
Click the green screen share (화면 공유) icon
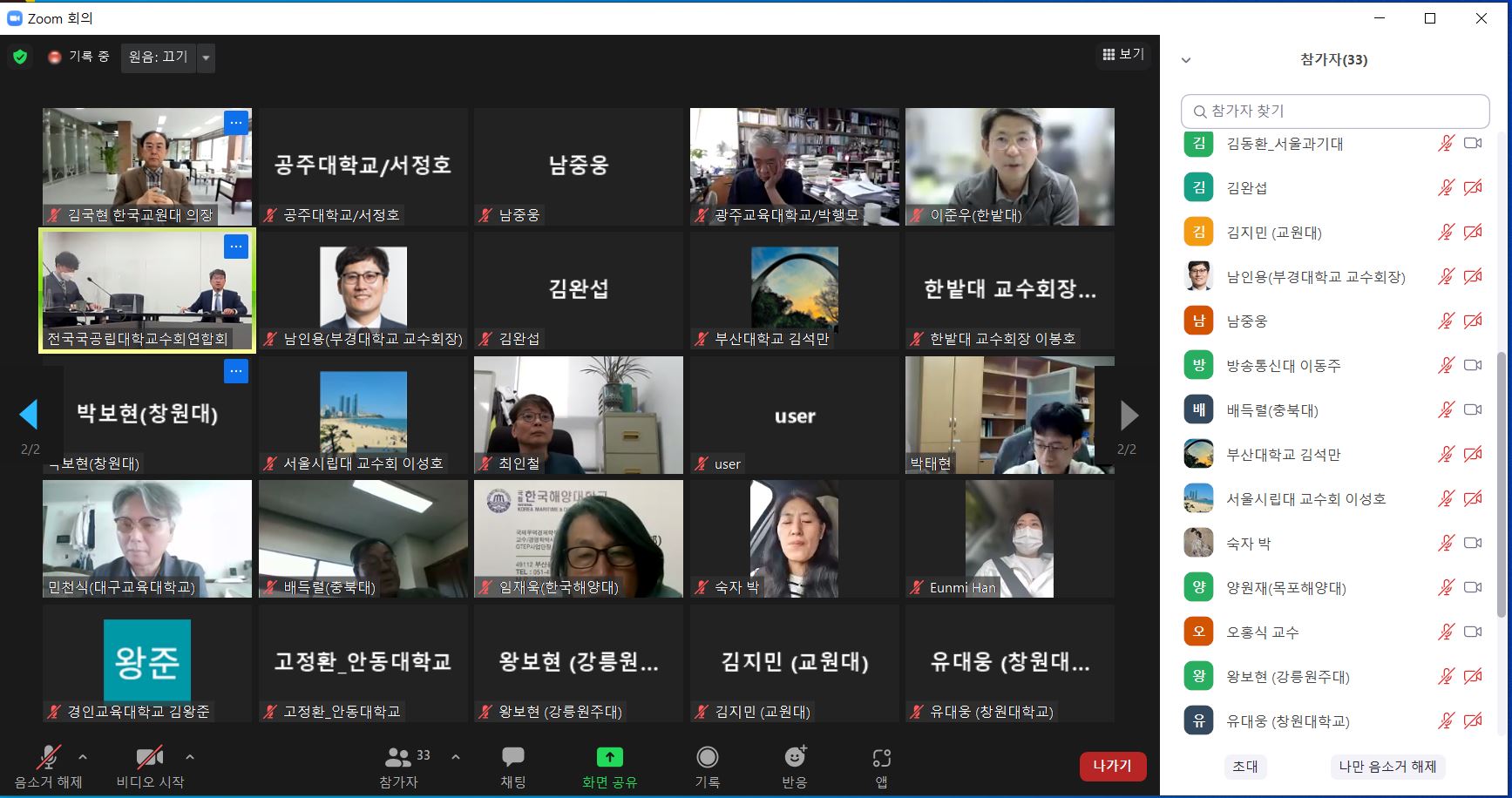(x=609, y=757)
